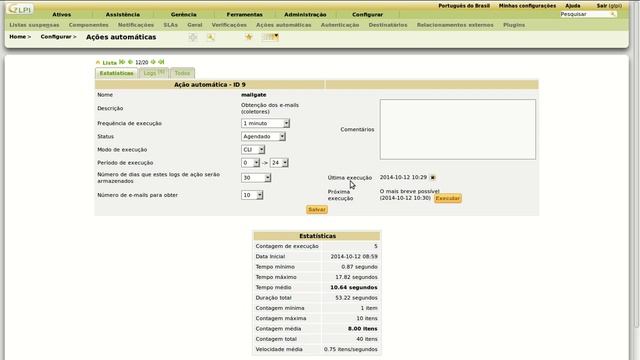Screen dimensions: 640x360
Task: Open the entity selector icon beside the star
Action: tap(270, 37)
